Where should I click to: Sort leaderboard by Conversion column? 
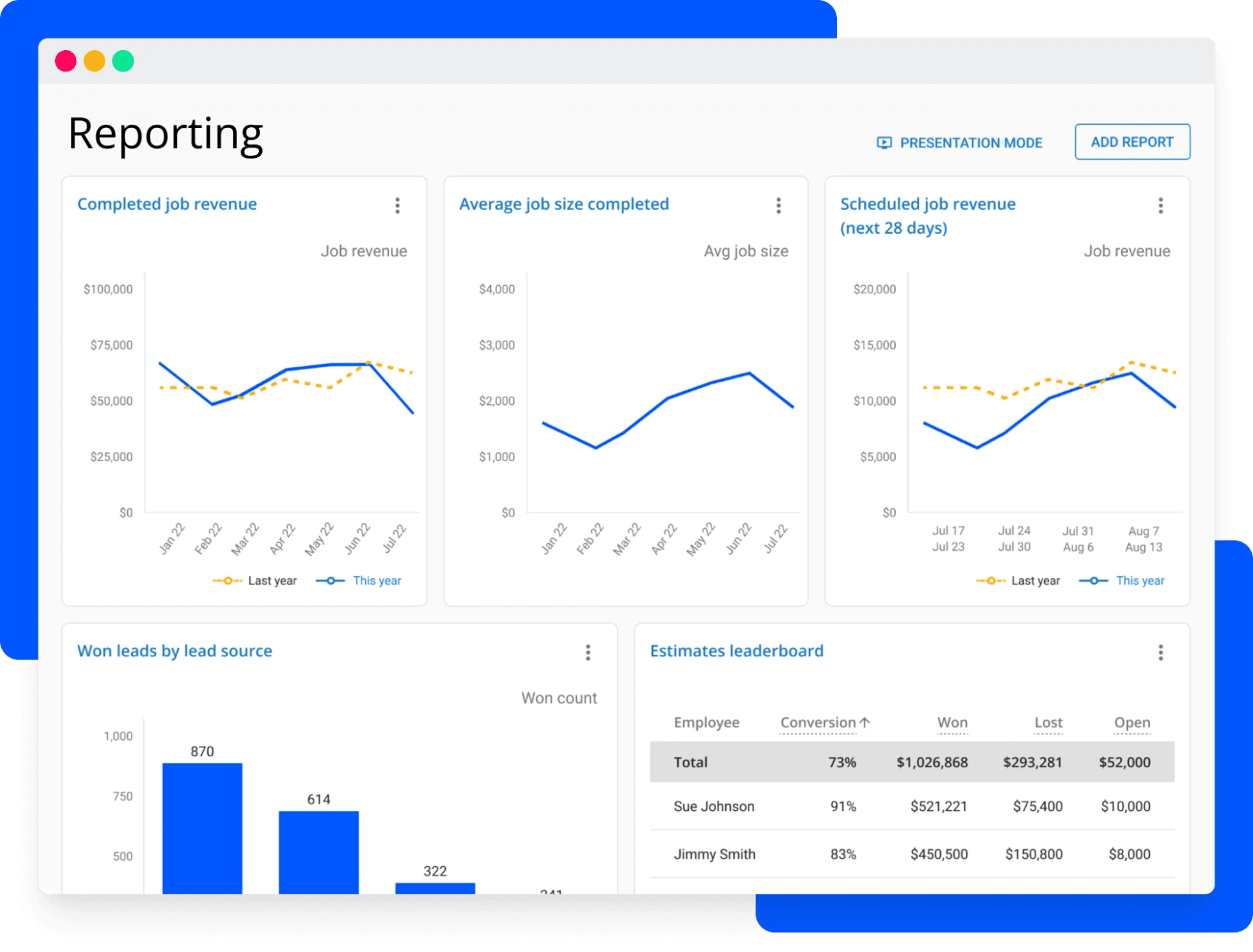point(818,723)
